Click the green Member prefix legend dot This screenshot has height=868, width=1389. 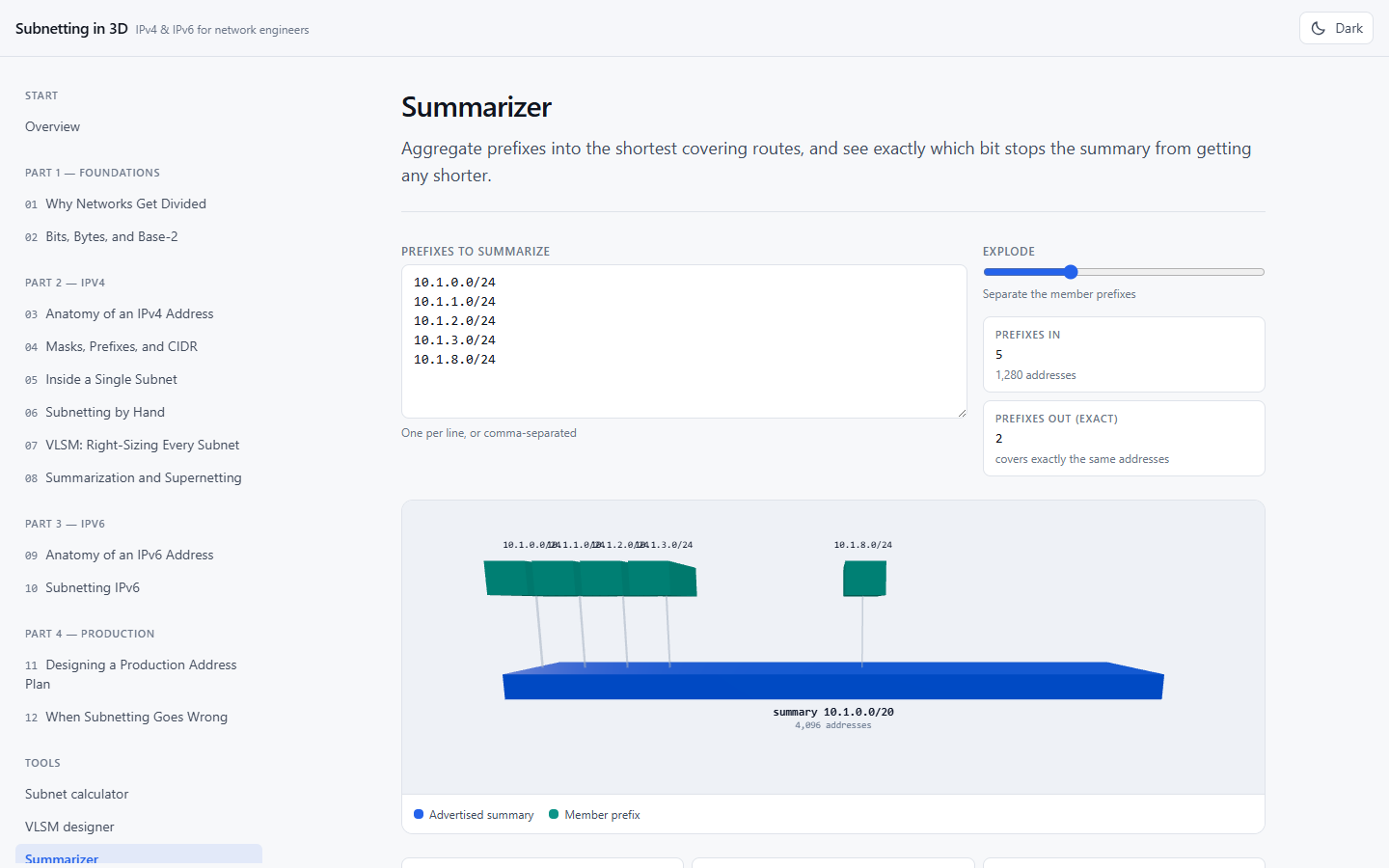(554, 814)
